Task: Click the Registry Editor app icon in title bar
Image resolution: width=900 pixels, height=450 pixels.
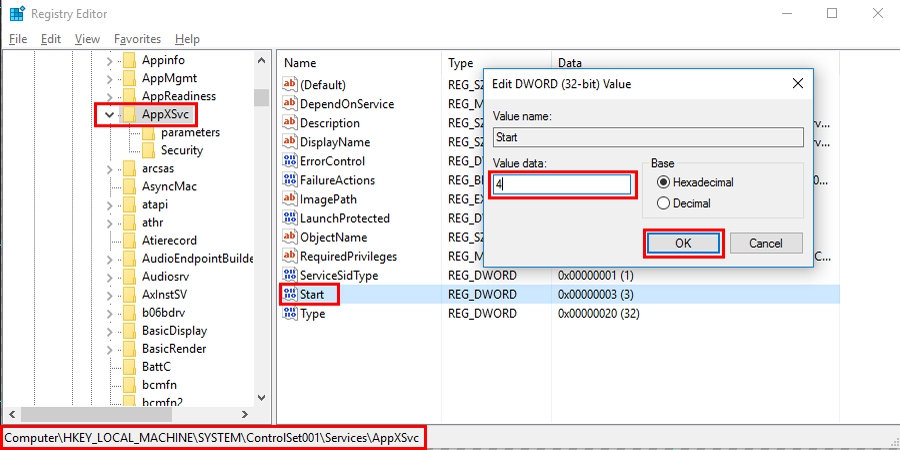Action: coord(17,13)
